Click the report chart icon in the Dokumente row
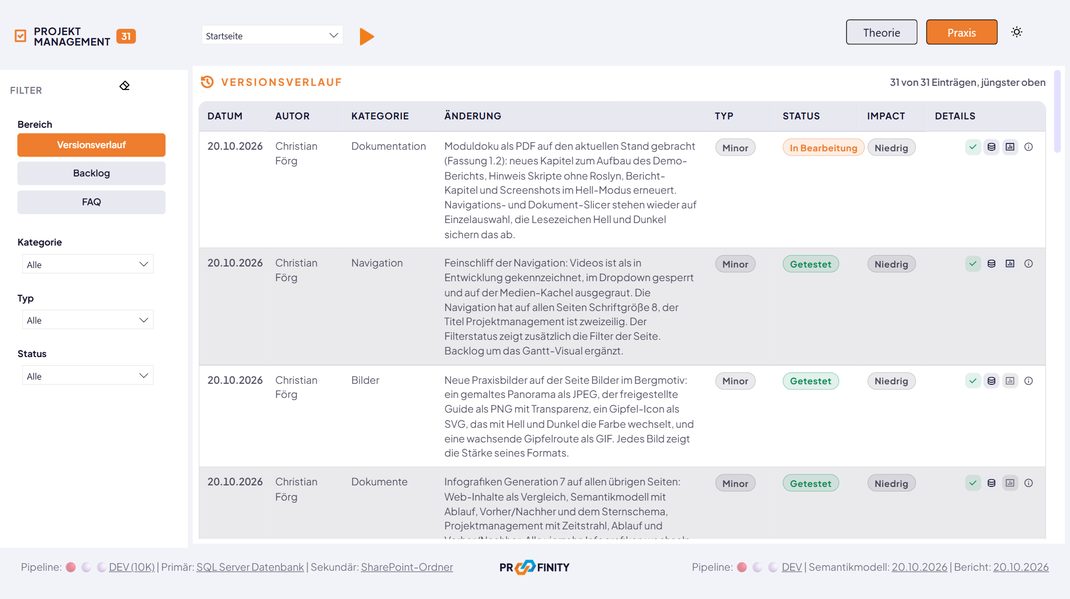 pyautogui.click(x=1010, y=483)
